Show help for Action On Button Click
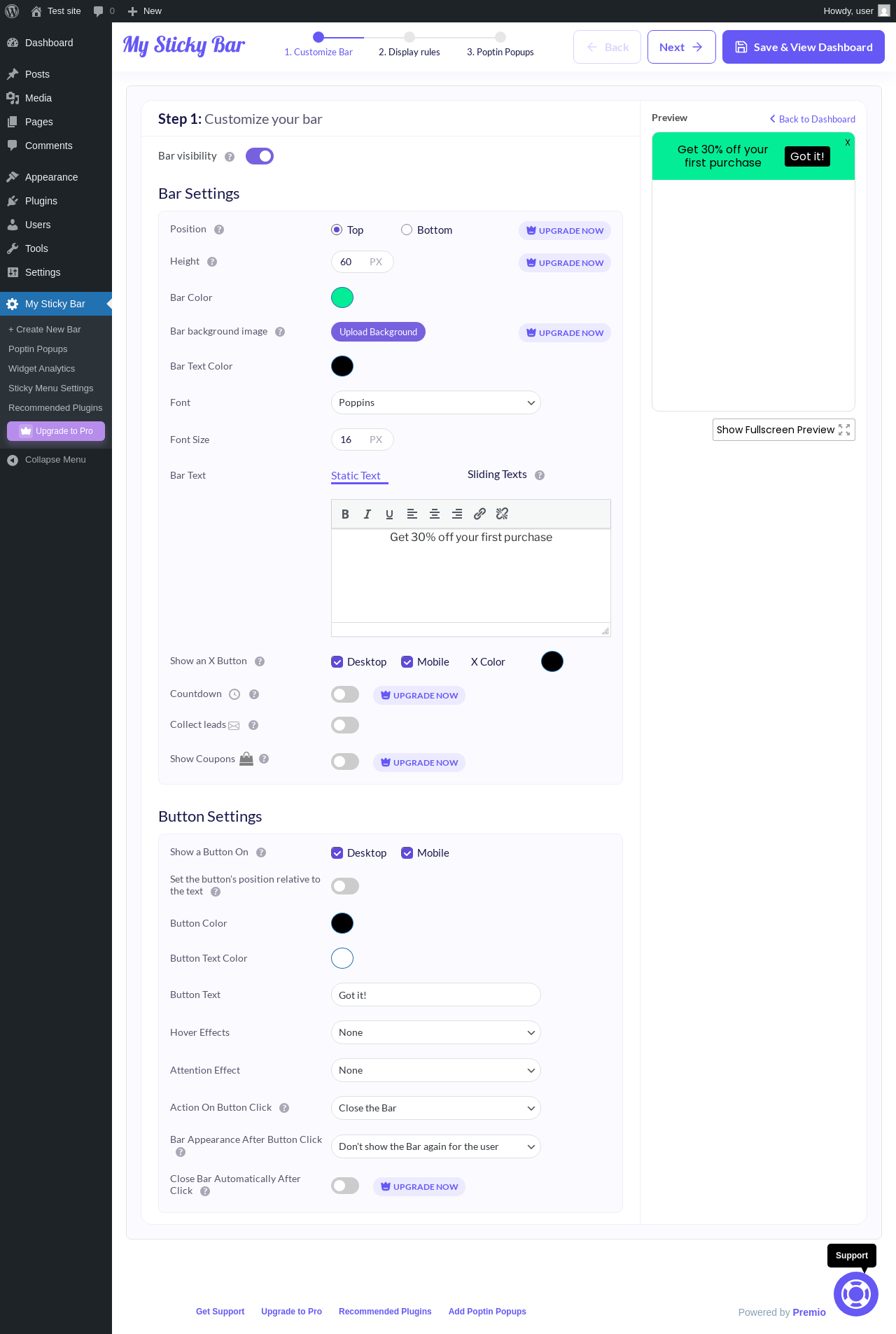This screenshot has height=1334, width=896. (x=284, y=1108)
